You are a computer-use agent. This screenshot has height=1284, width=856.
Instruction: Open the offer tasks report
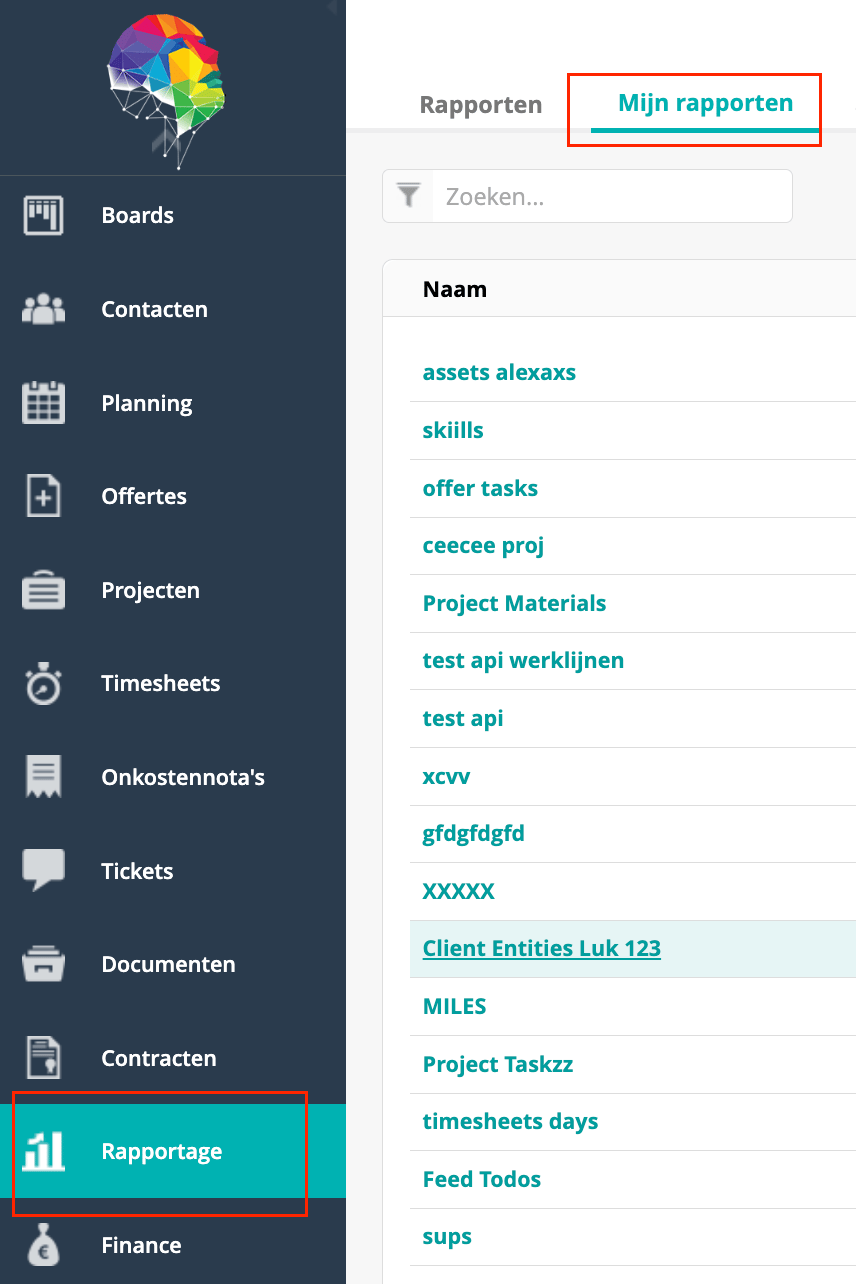[x=480, y=489]
